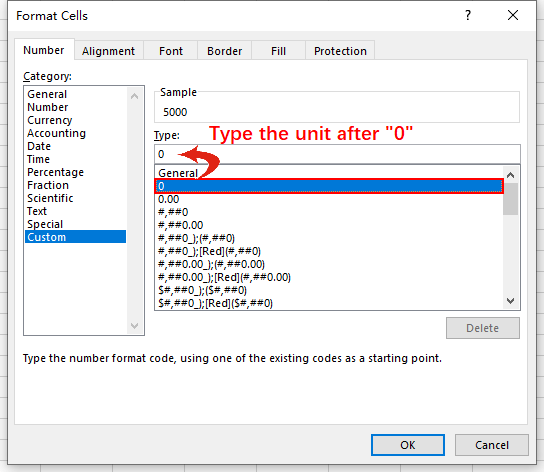Open the Fill tab
Viewport: 544px width, 472px height.
click(278, 51)
